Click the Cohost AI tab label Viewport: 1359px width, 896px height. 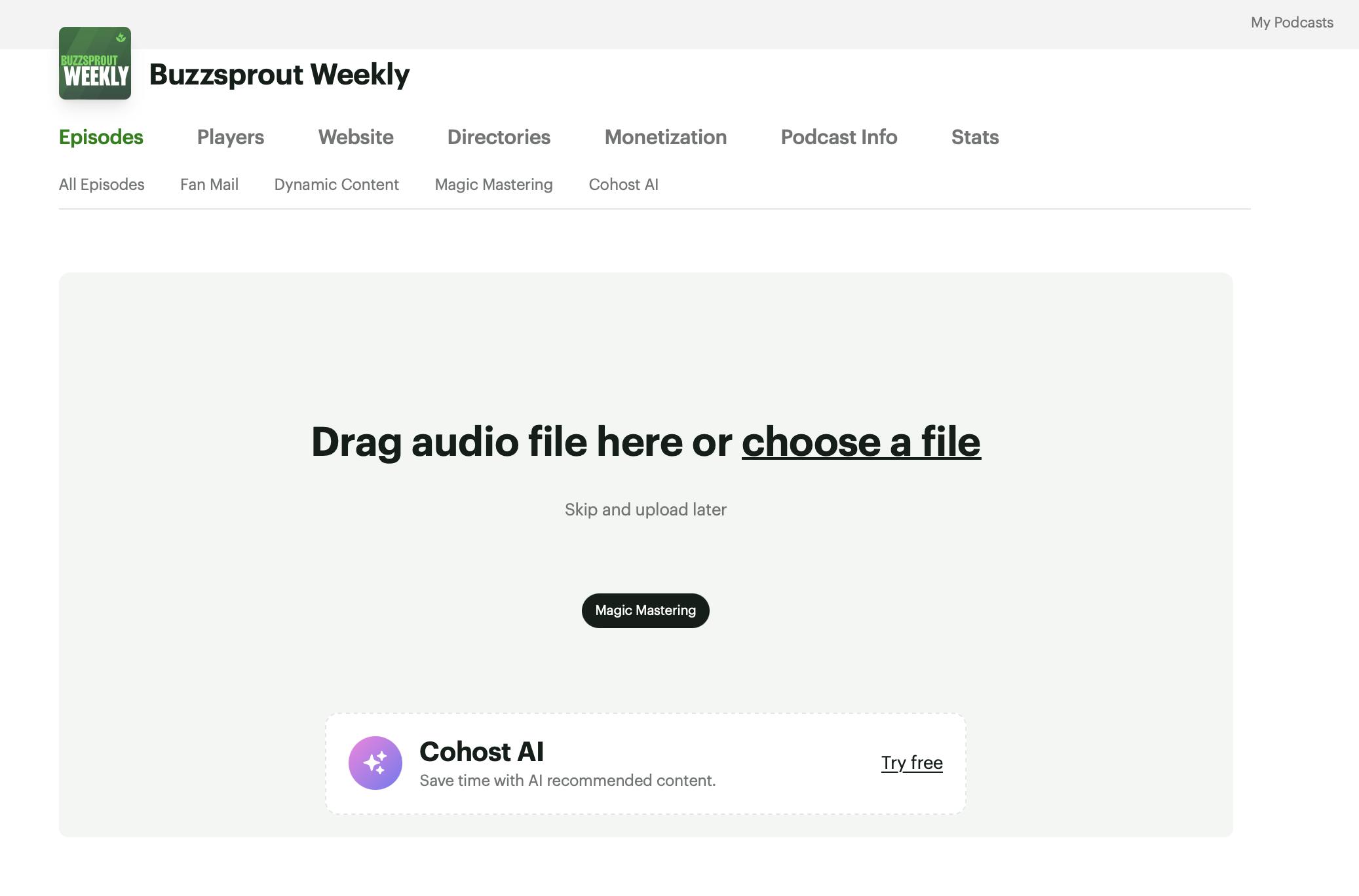[x=623, y=183]
